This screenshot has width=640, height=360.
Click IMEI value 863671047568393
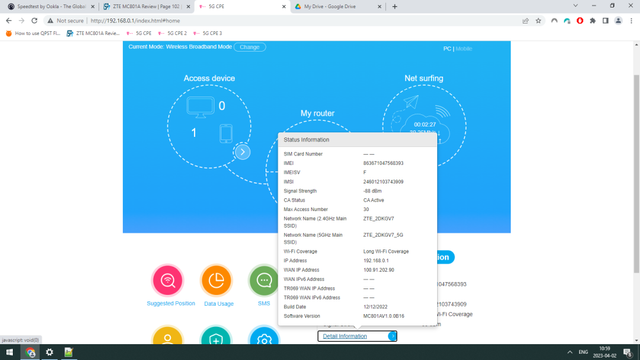click(x=383, y=163)
